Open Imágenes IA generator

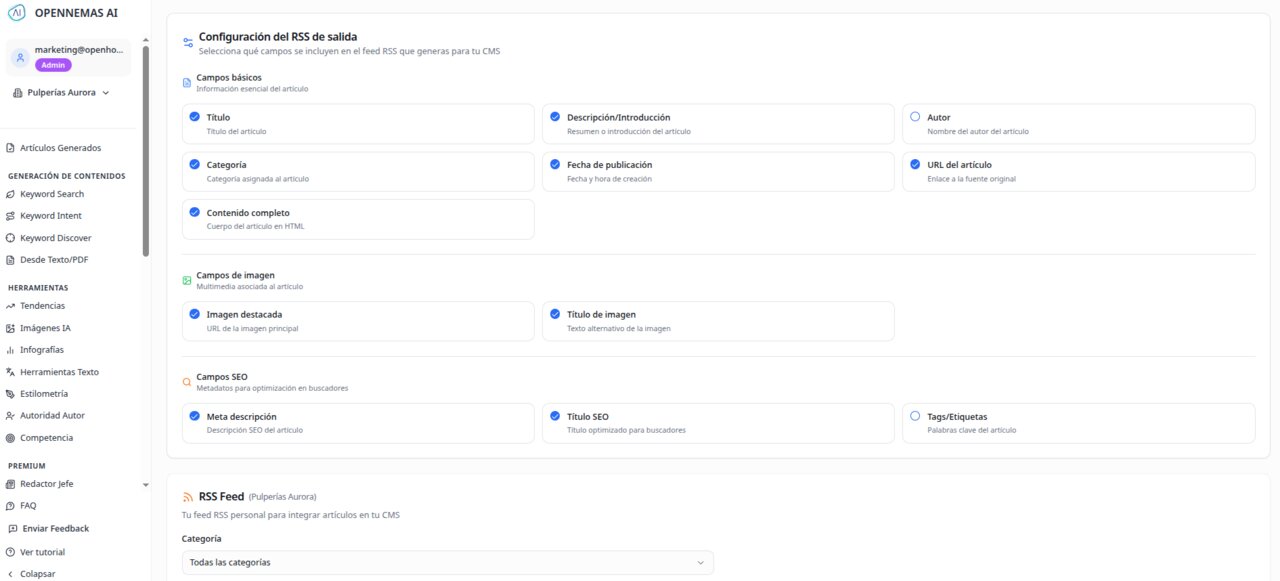click(45, 327)
